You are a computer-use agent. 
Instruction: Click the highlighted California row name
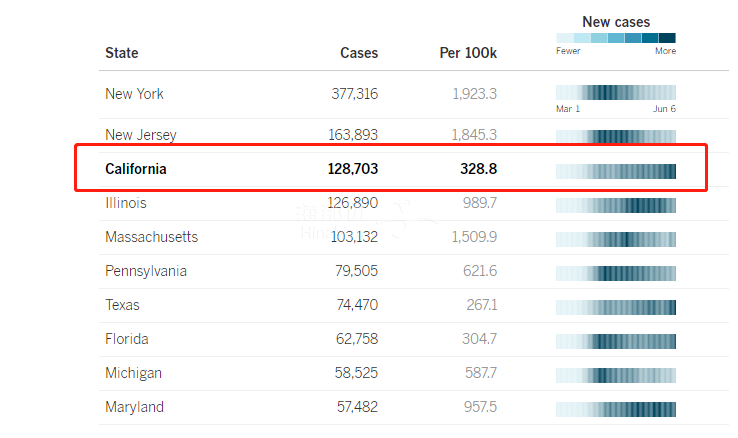(x=136, y=170)
